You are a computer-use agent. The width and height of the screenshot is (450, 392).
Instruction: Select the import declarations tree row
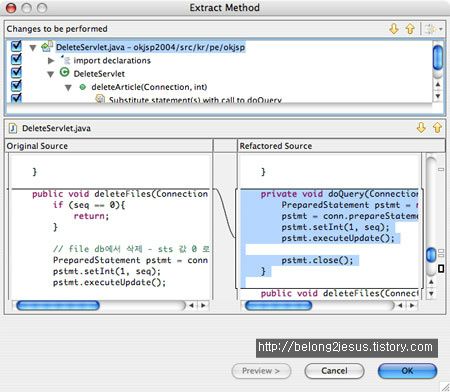click(x=112, y=60)
